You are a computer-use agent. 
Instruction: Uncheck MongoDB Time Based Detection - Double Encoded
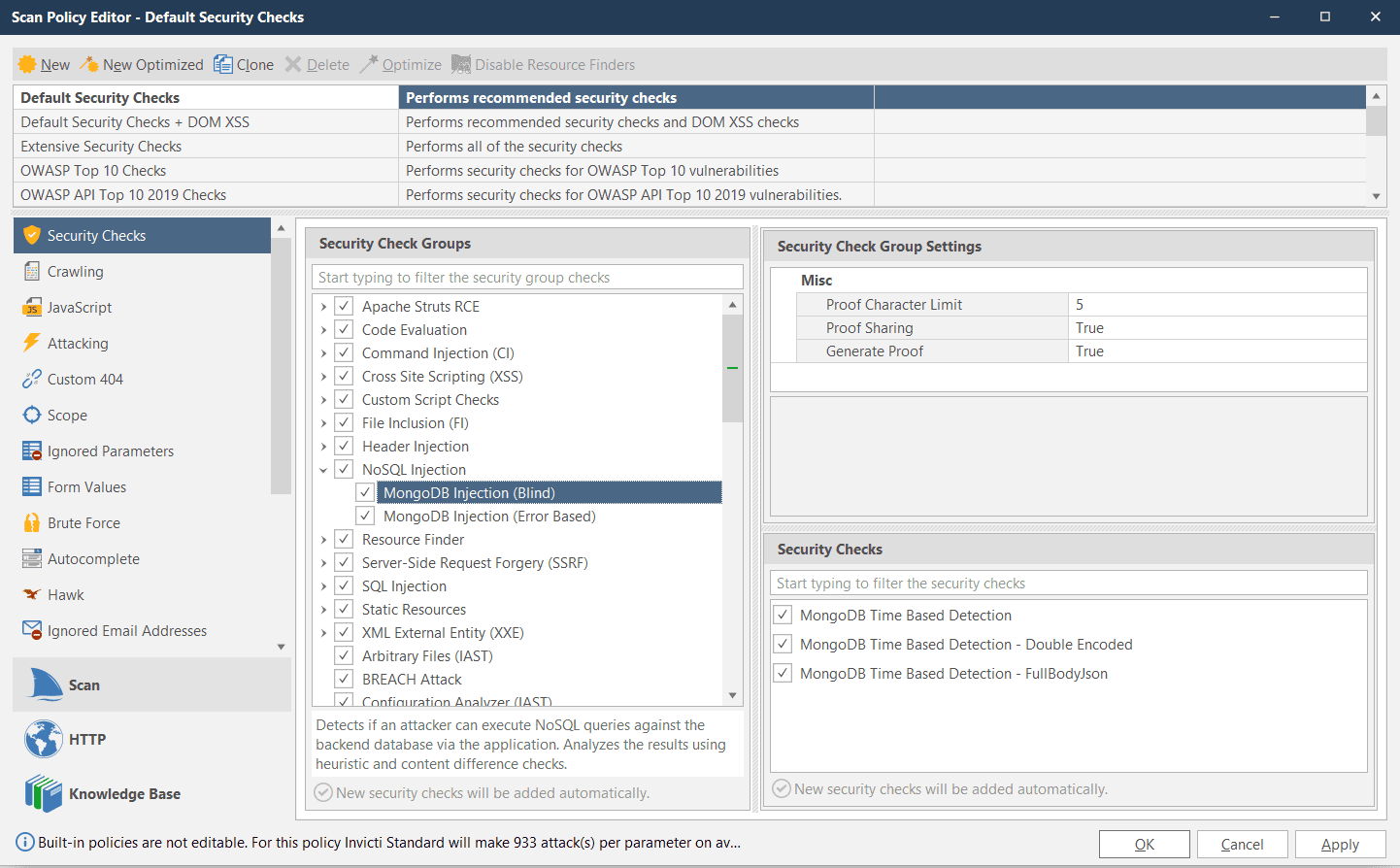(x=782, y=643)
